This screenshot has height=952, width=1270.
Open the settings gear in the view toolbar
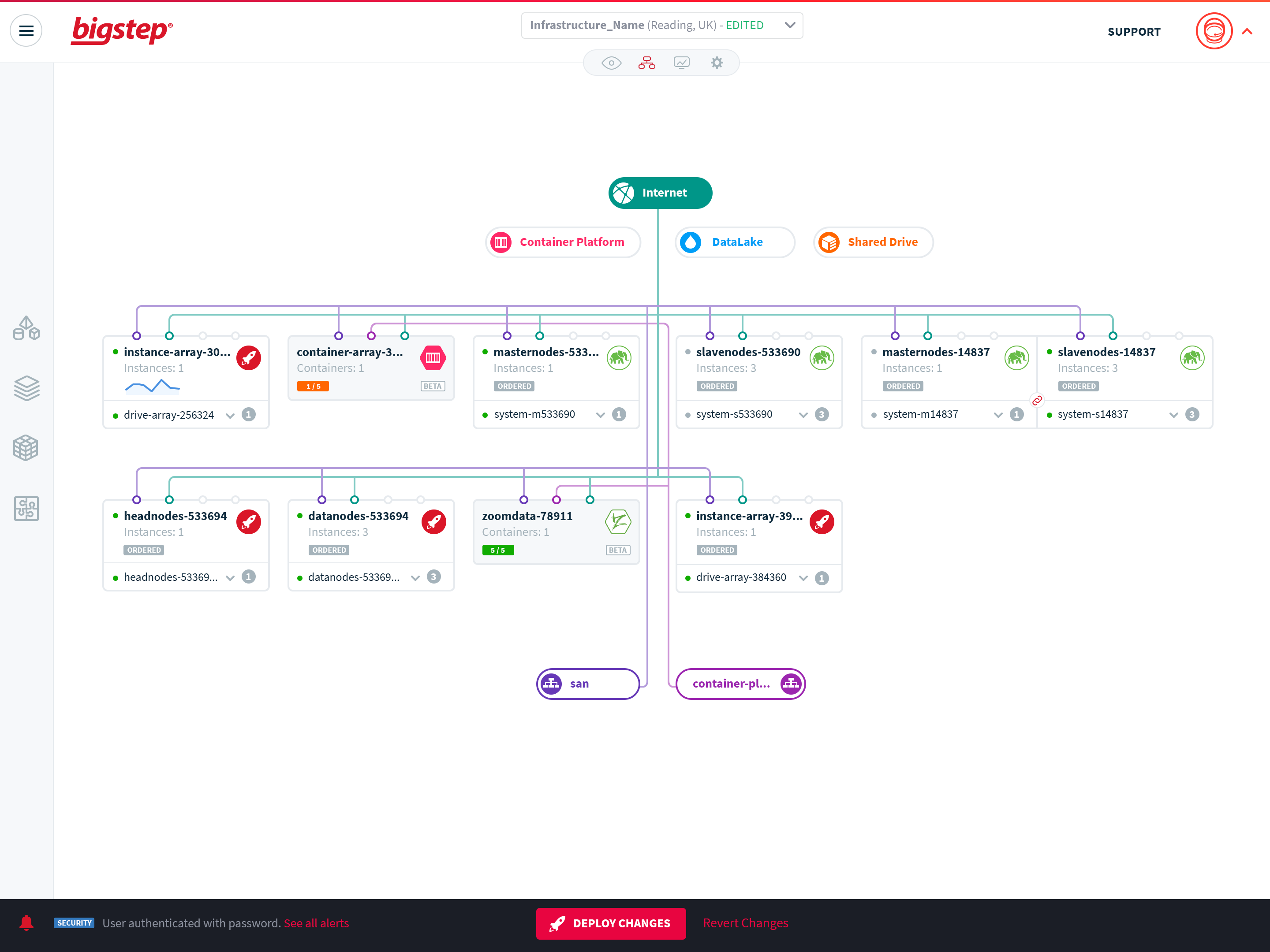point(717,63)
